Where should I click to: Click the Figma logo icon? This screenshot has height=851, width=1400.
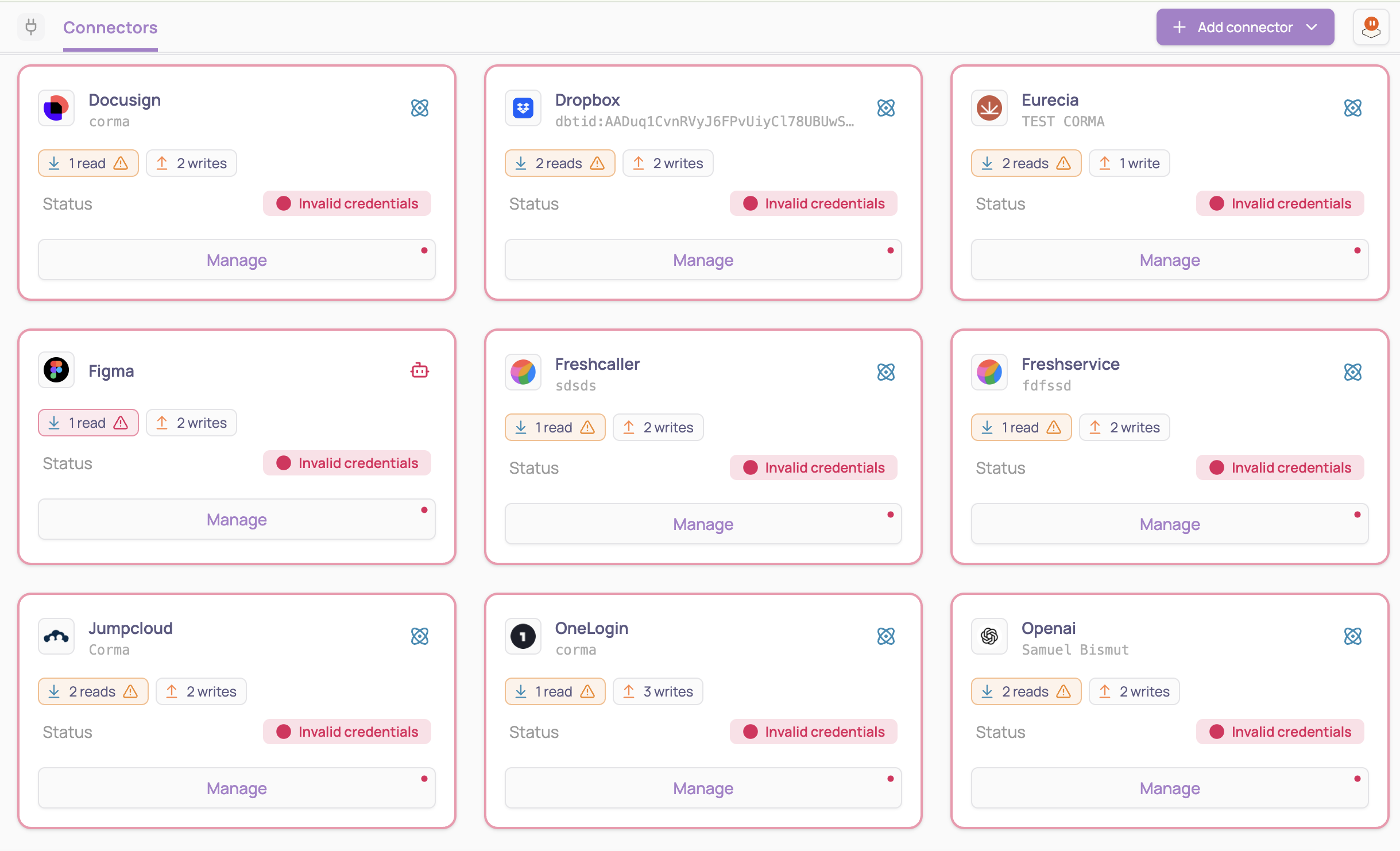56,370
